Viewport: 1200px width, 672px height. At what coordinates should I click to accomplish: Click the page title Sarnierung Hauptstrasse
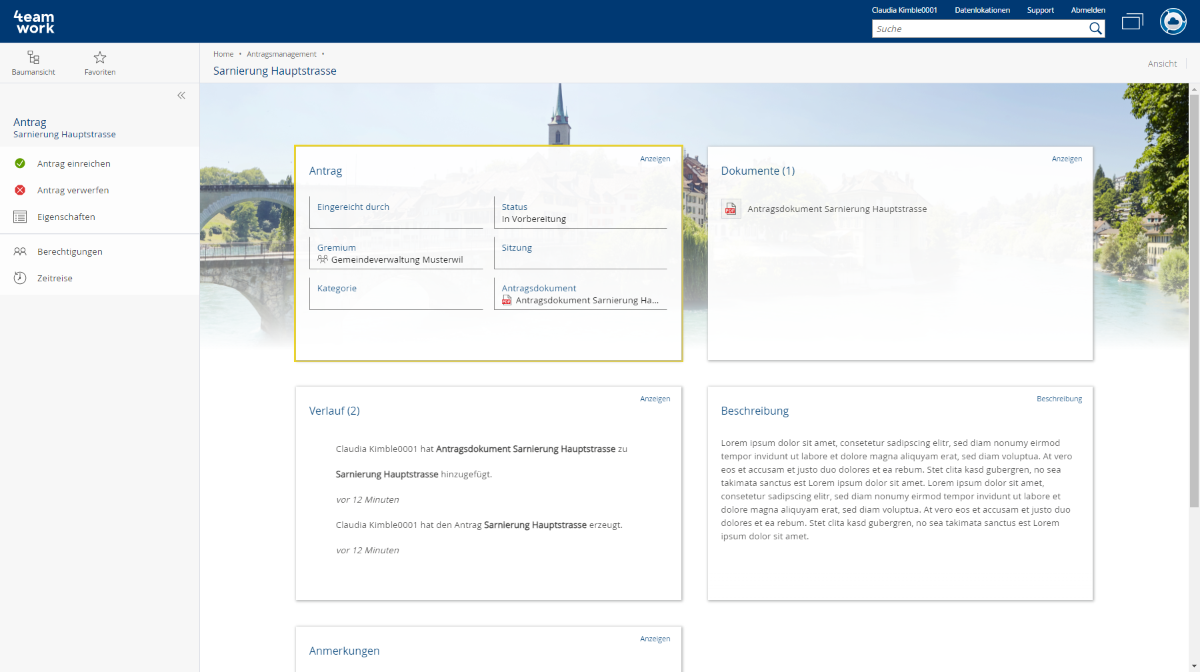275,71
